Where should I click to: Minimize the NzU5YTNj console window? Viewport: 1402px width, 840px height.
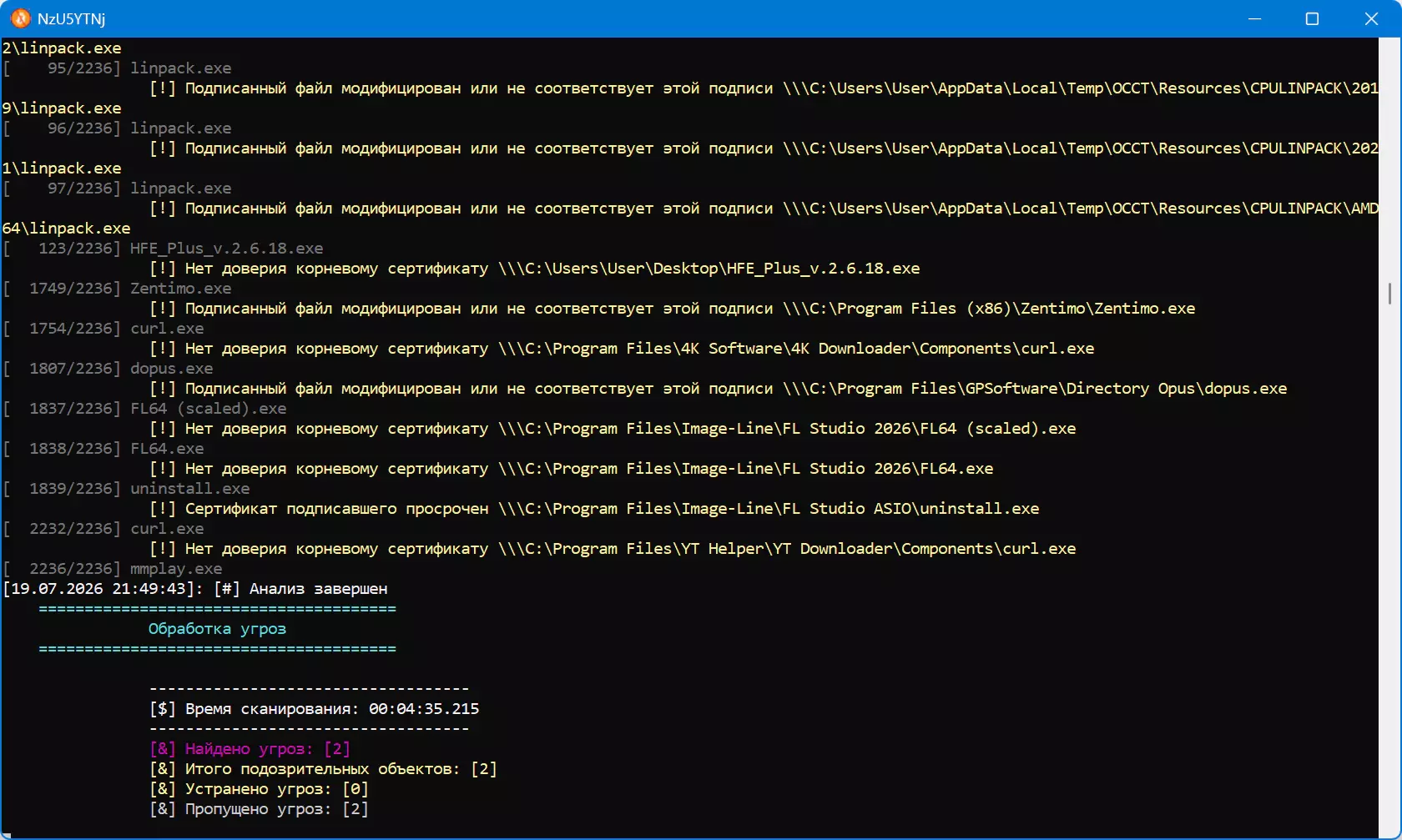[x=1254, y=18]
